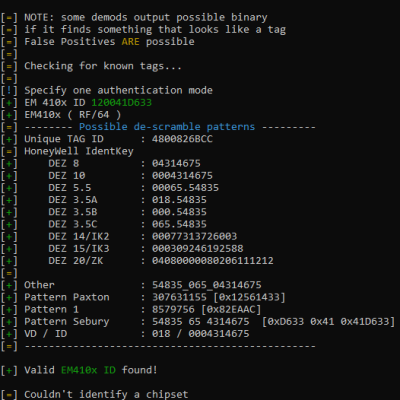The height and width of the screenshot is (400, 400).
Task: Click the green EM 410x ID 120041D633
Action: pyautogui.click(x=122, y=102)
